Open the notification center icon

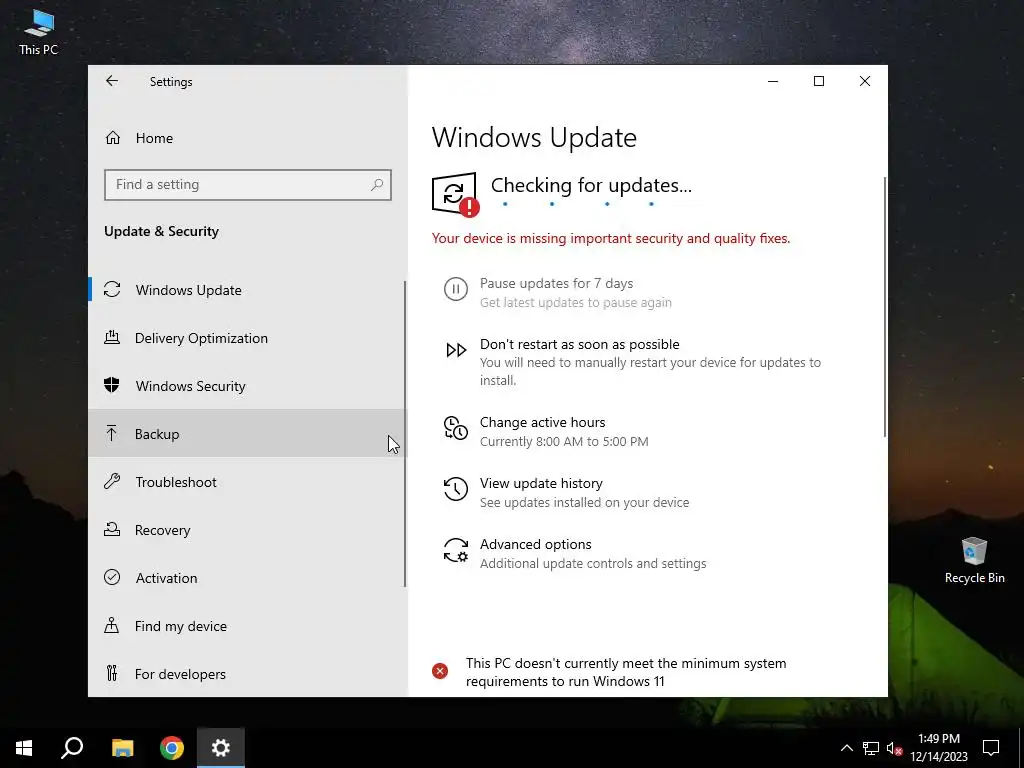pyautogui.click(x=991, y=748)
